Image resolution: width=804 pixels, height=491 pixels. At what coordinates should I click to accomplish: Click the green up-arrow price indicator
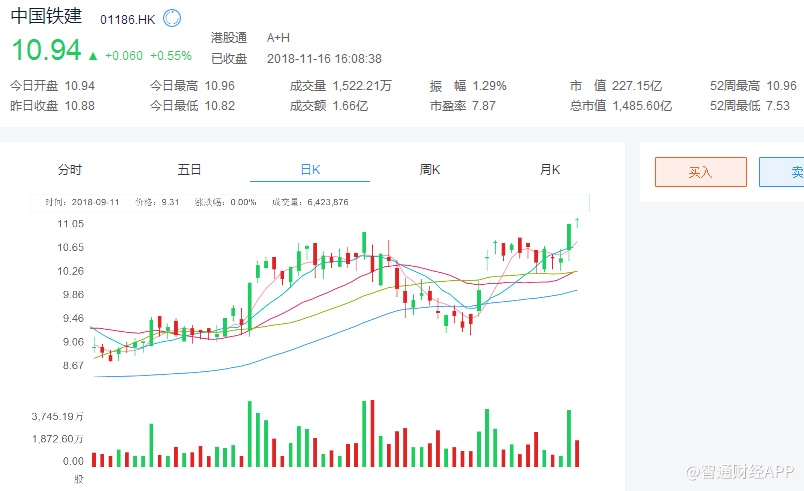point(93,56)
